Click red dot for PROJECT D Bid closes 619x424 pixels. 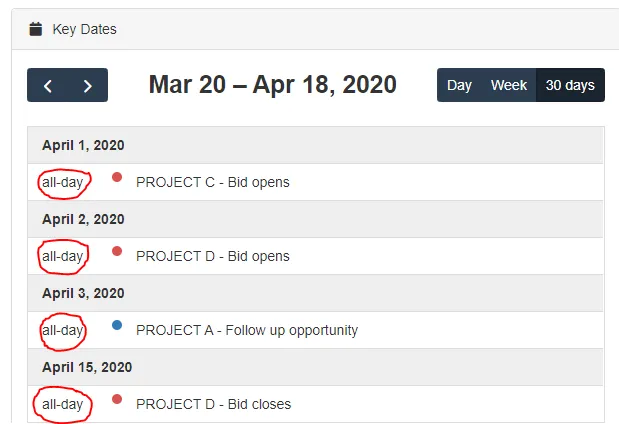coord(117,399)
